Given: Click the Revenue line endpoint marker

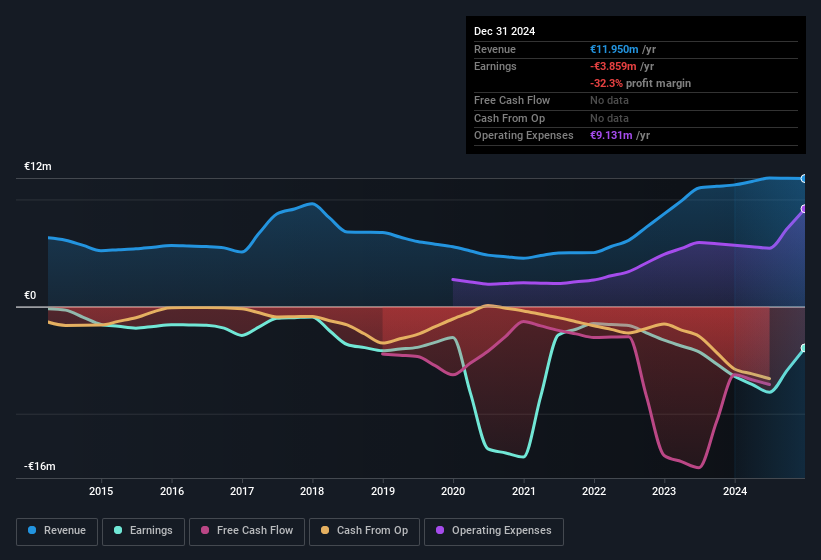Looking at the screenshot, I should click(x=804, y=179).
